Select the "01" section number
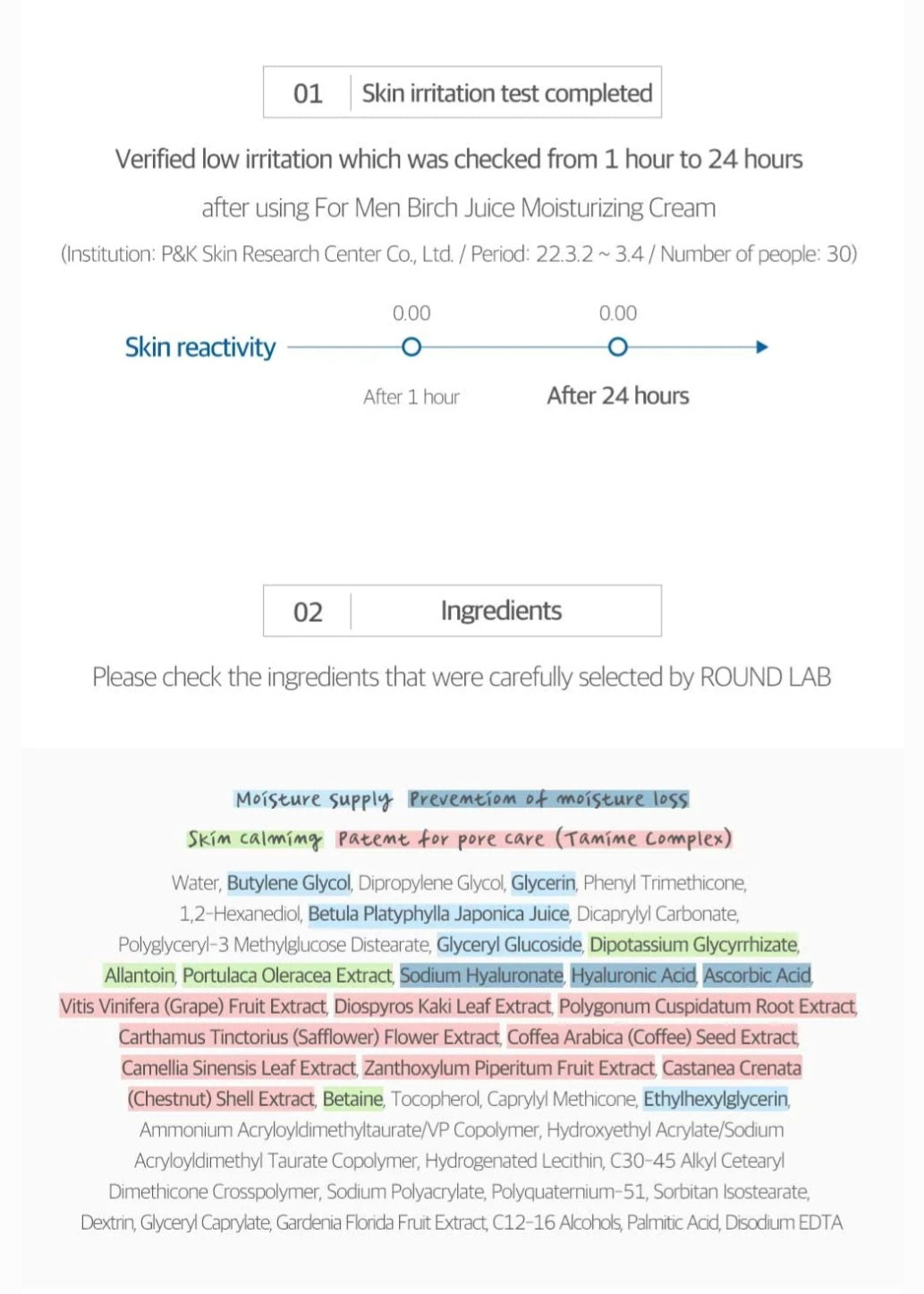The width and height of the screenshot is (924, 1294). coord(308,93)
